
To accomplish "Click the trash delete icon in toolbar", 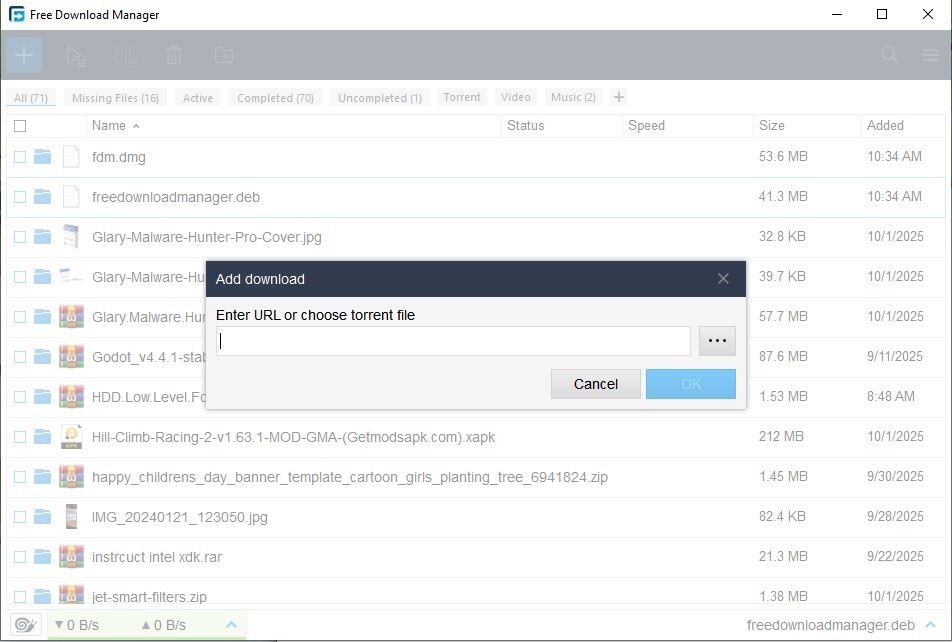I will pyautogui.click(x=174, y=56).
